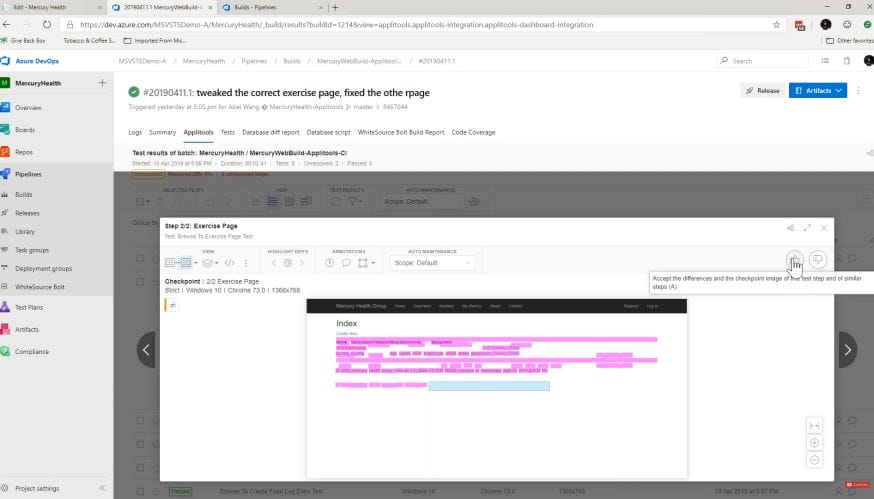874x499 pixels.
Task: Click the checkpoint screenshot image
Action: [x=497, y=388]
